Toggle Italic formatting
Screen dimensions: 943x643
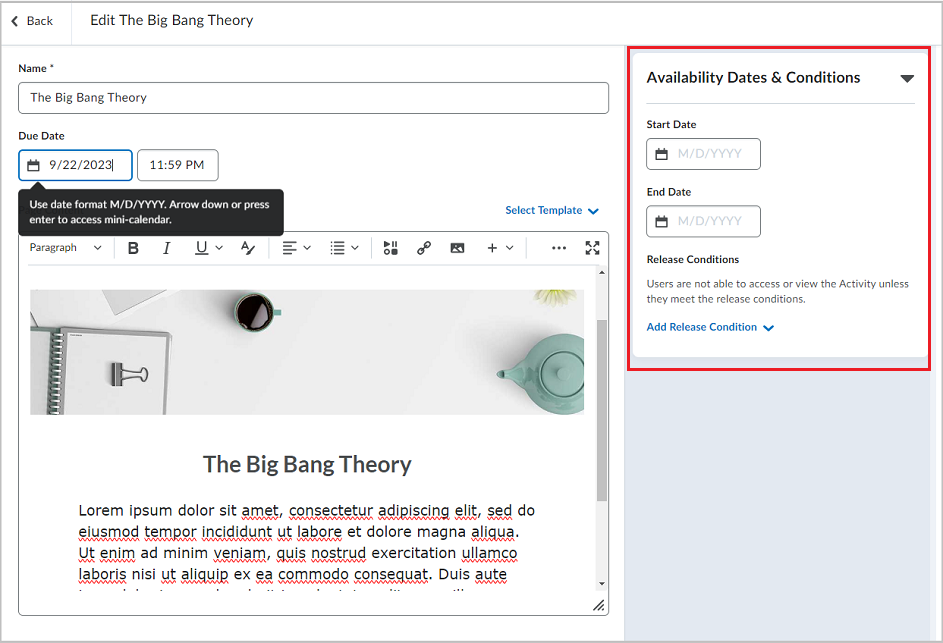coord(167,248)
